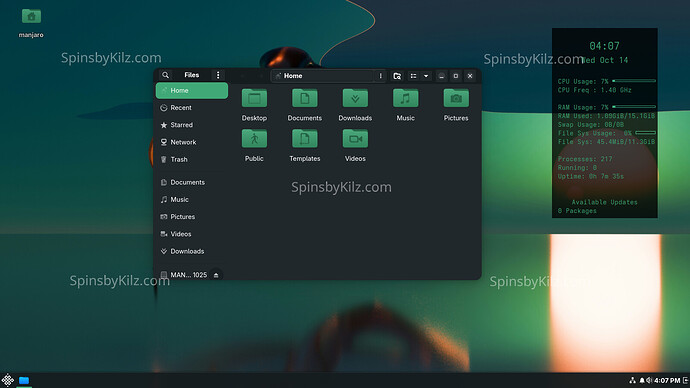690x388 pixels.
Task: Click the 04:07 clock on the widget
Action: [x=604, y=46]
